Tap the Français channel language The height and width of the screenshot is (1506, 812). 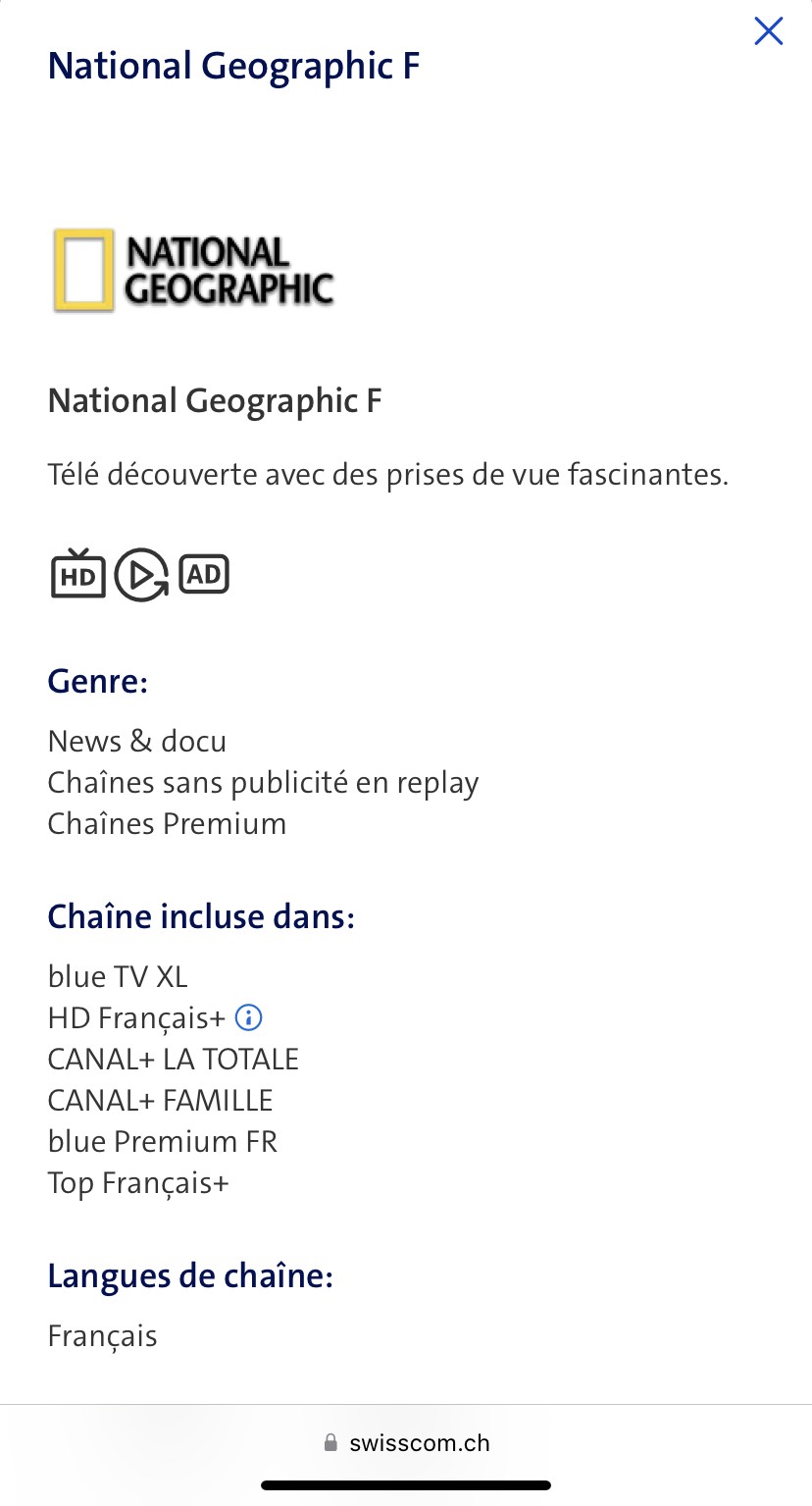click(x=102, y=1336)
